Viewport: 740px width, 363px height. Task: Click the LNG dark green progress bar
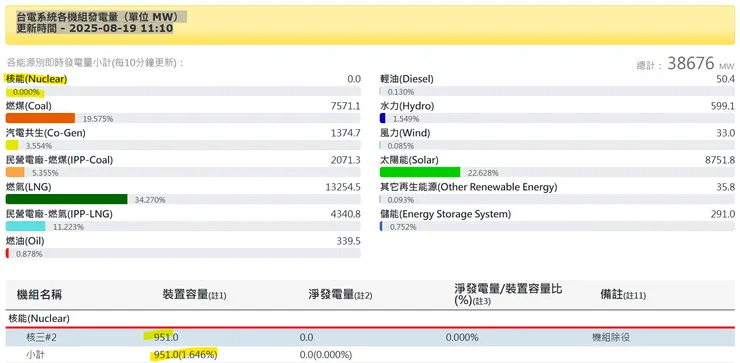coord(67,199)
